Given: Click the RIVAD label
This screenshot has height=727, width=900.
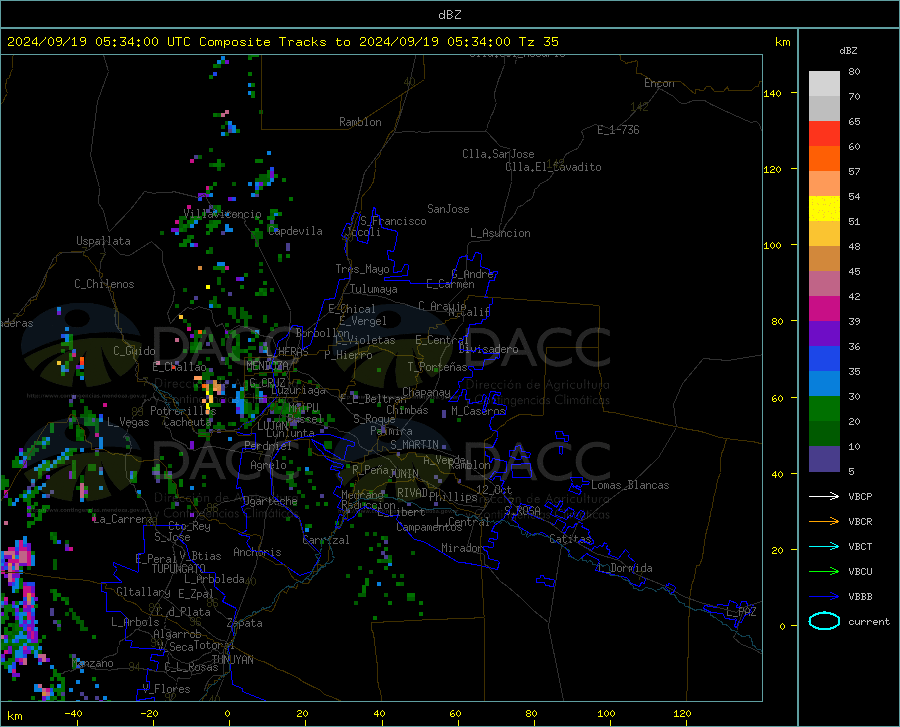Looking at the screenshot, I should tap(412, 493).
